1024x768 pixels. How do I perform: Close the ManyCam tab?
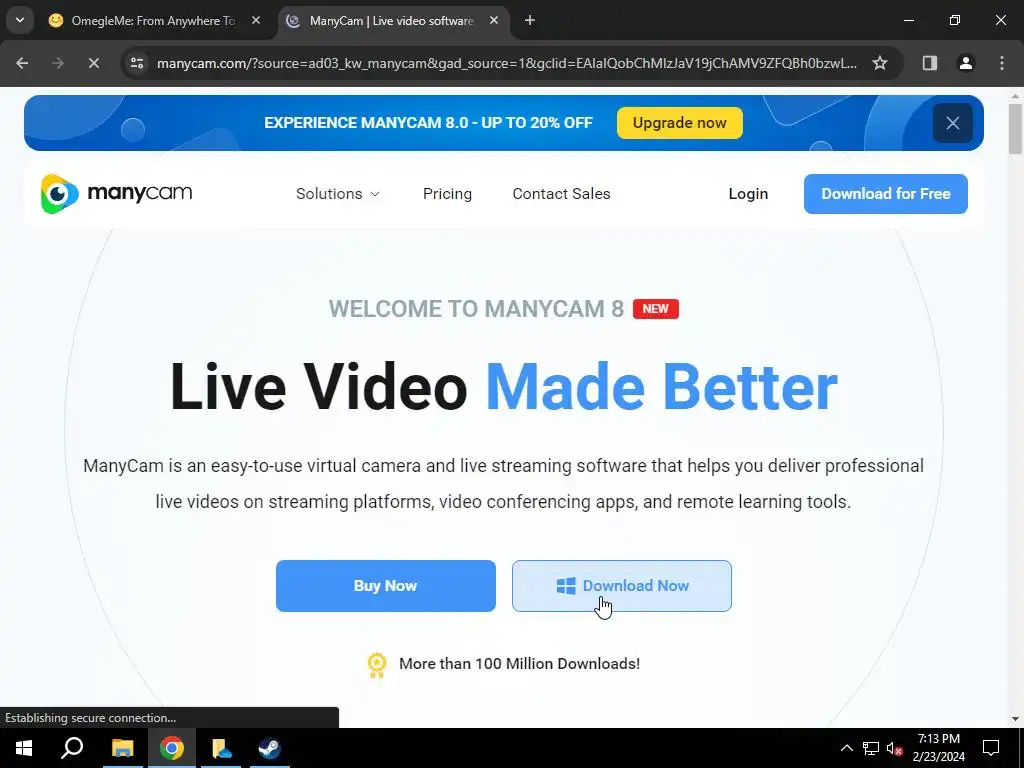494,21
